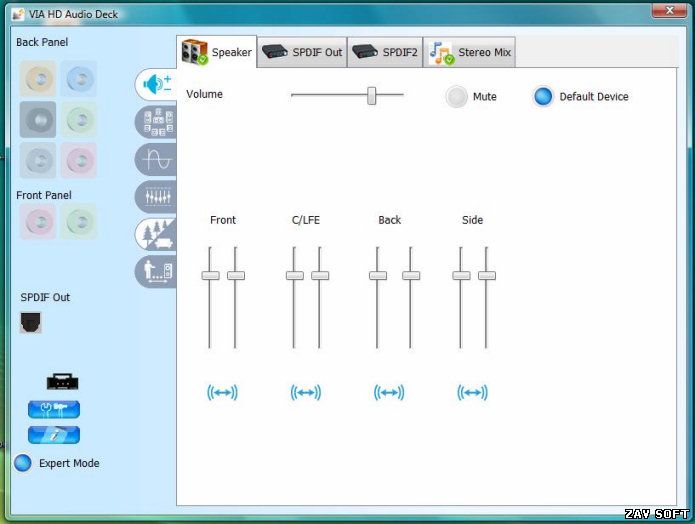Viewport: 695px width, 524px height.
Task: Click the blue information button
Action: pyautogui.click(x=54, y=435)
